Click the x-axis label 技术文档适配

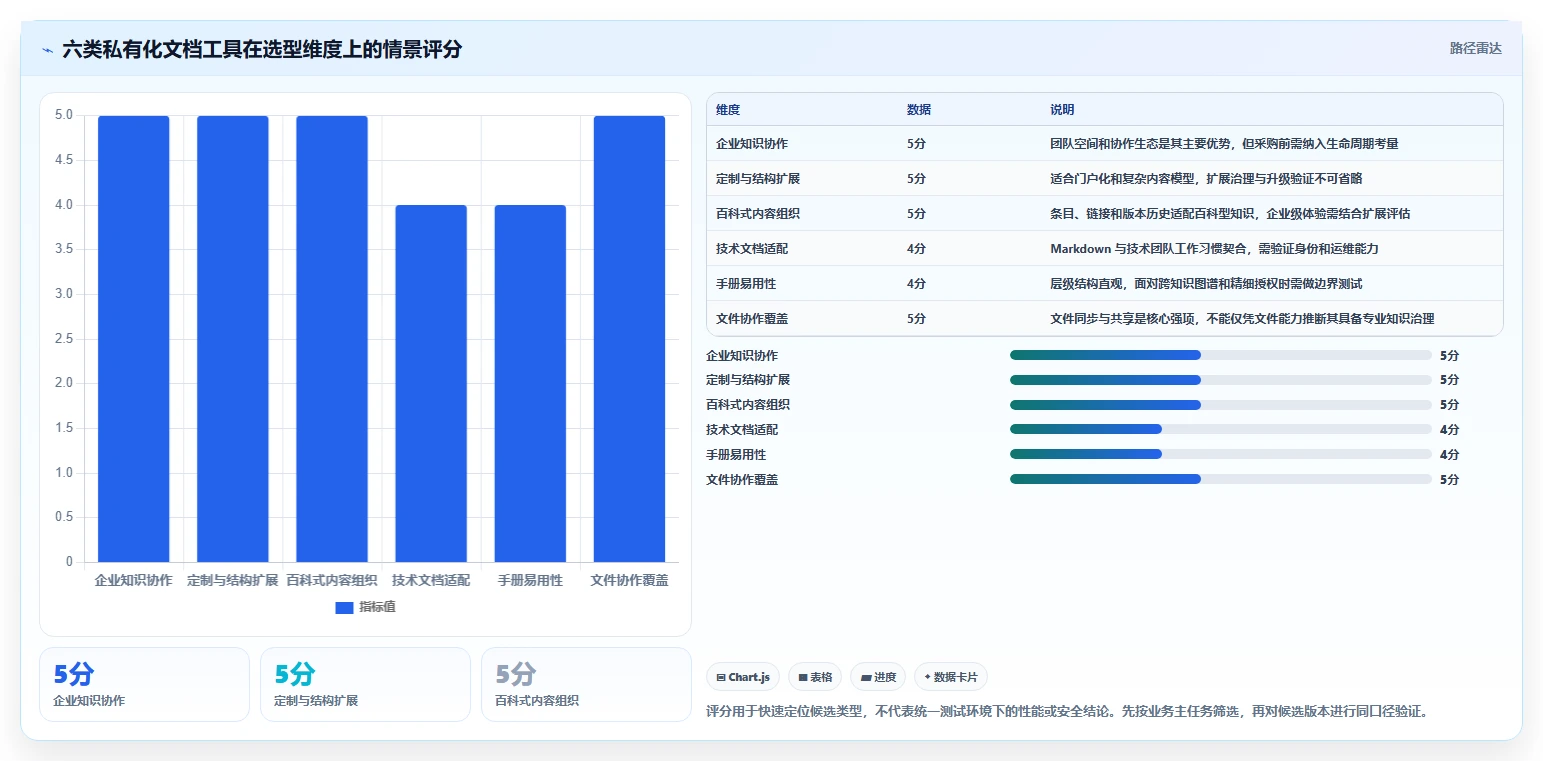click(x=430, y=580)
